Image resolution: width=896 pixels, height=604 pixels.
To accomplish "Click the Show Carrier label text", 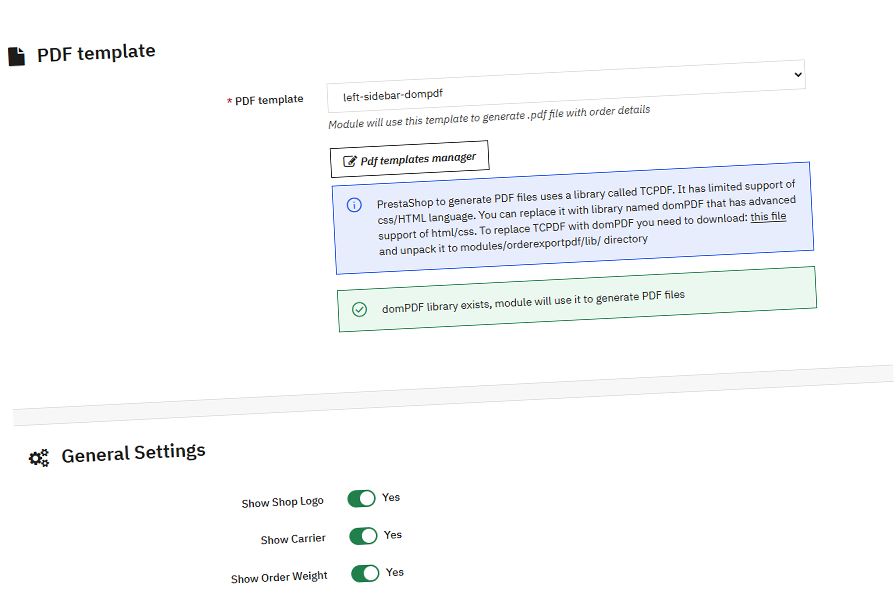I will tap(293, 539).
